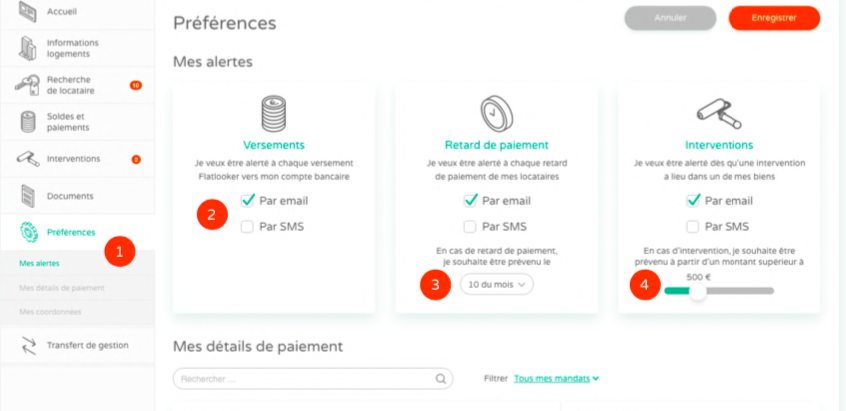The width and height of the screenshot is (846, 411).
Task: Expand the Tous mes mandats filter
Action: [x=556, y=379]
